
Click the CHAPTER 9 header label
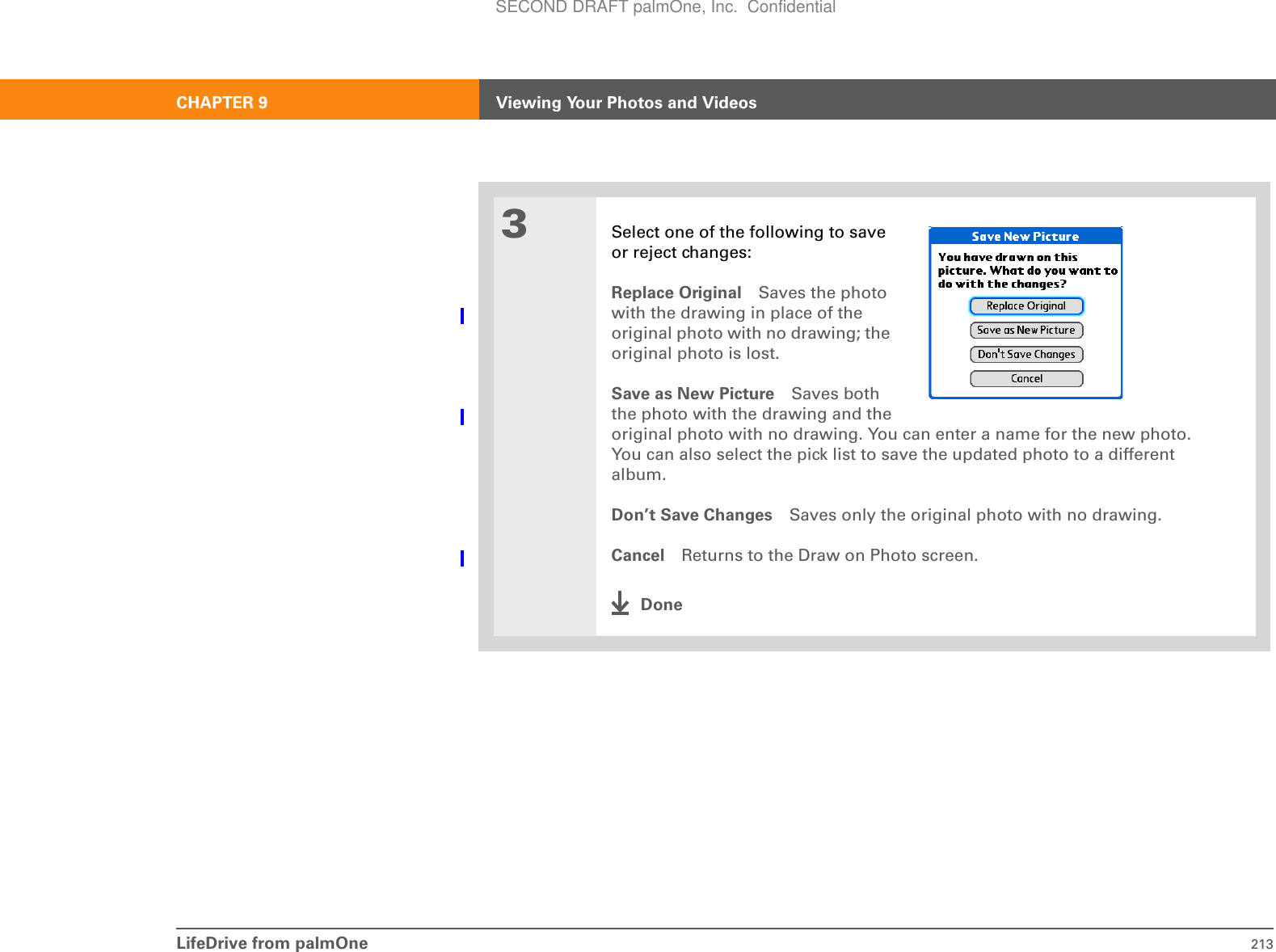pos(222,103)
